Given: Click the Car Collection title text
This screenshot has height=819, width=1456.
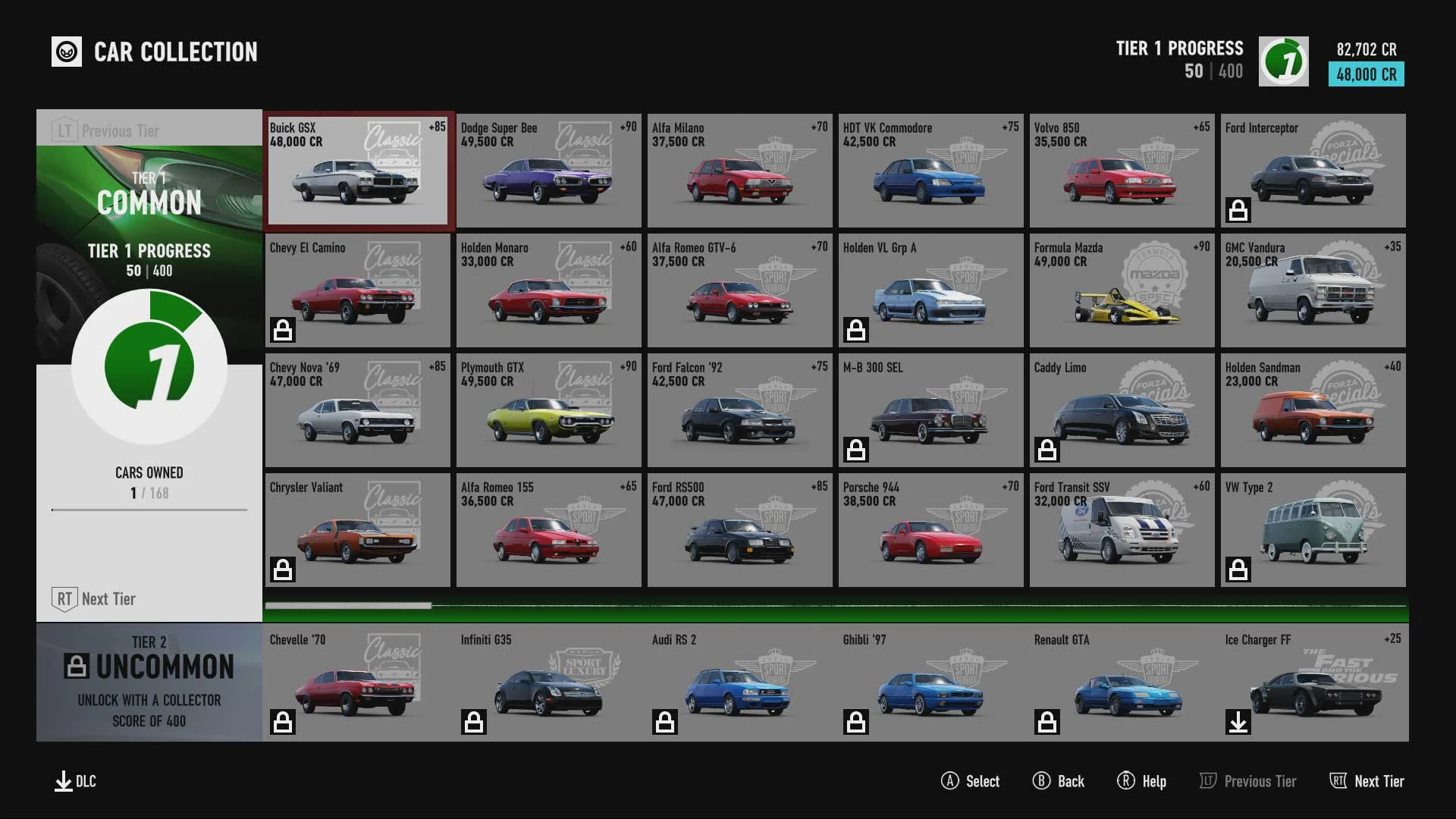Looking at the screenshot, I should pos(176,52).
